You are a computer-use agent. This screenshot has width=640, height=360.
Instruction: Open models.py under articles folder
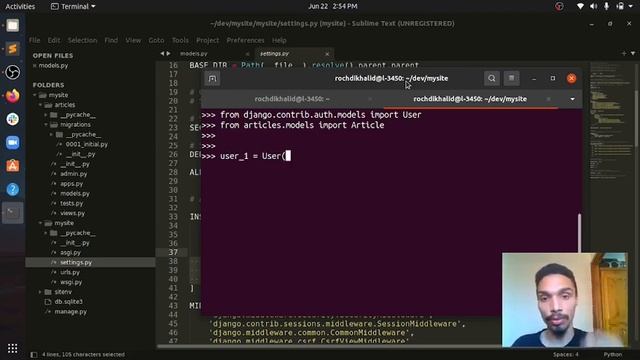75,193
